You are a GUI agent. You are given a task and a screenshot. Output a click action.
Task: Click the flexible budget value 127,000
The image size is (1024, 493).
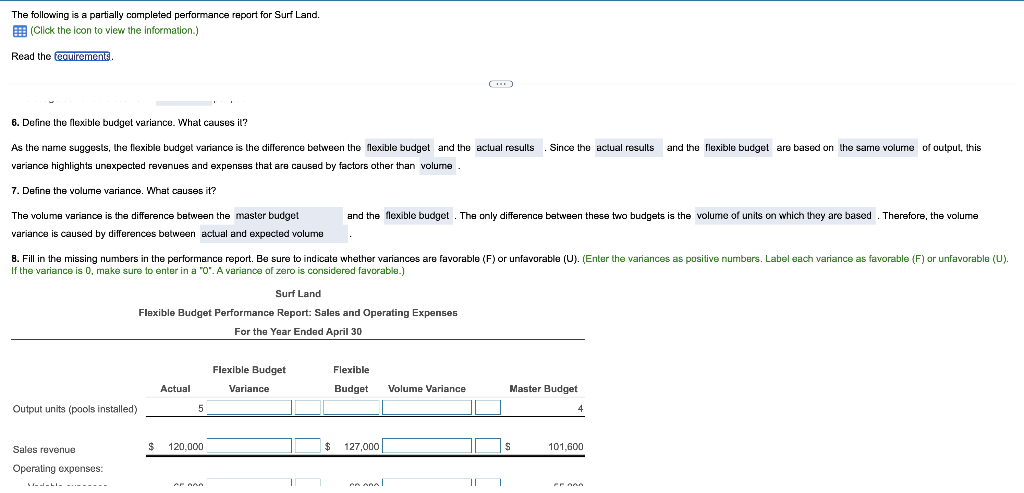(x=361, y=447)
